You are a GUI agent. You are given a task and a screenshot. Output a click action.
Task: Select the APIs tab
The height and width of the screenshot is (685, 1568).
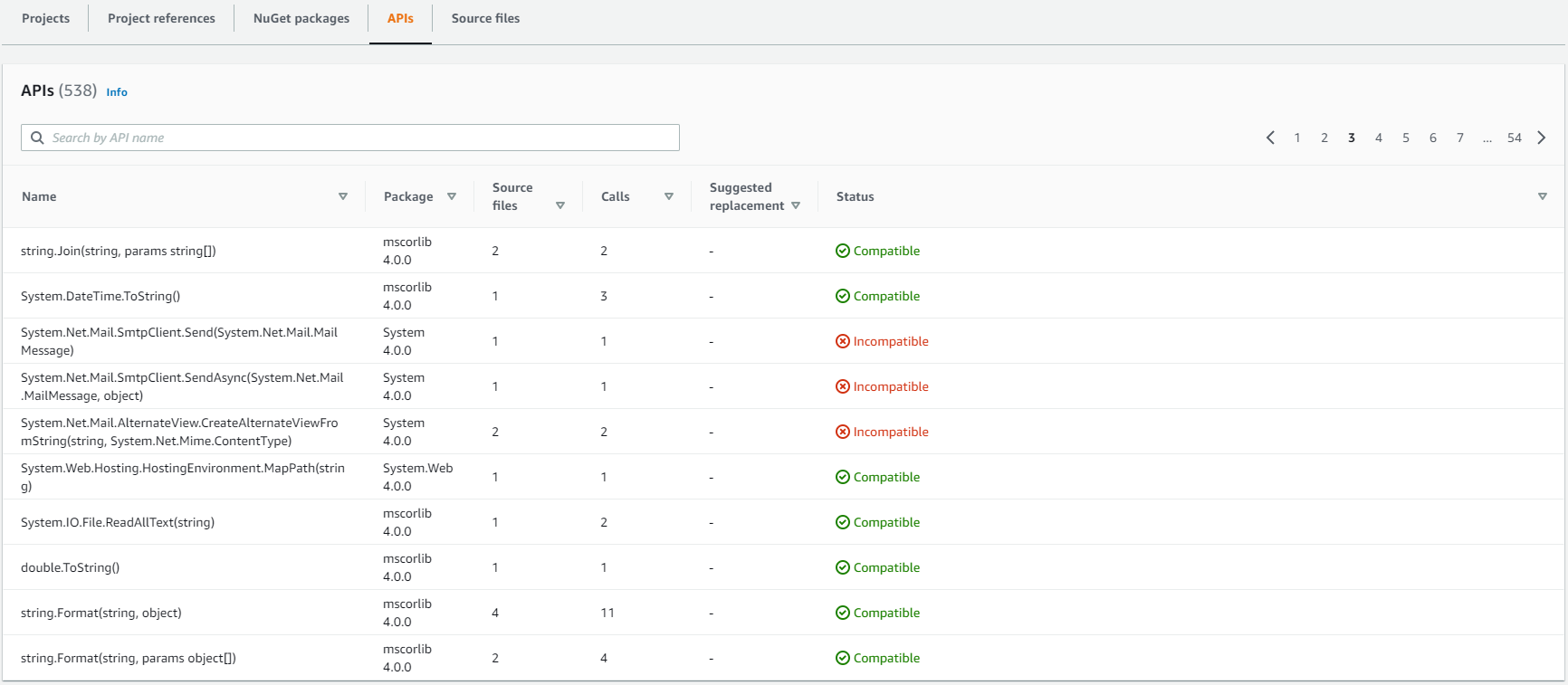(x=400, y=18)
